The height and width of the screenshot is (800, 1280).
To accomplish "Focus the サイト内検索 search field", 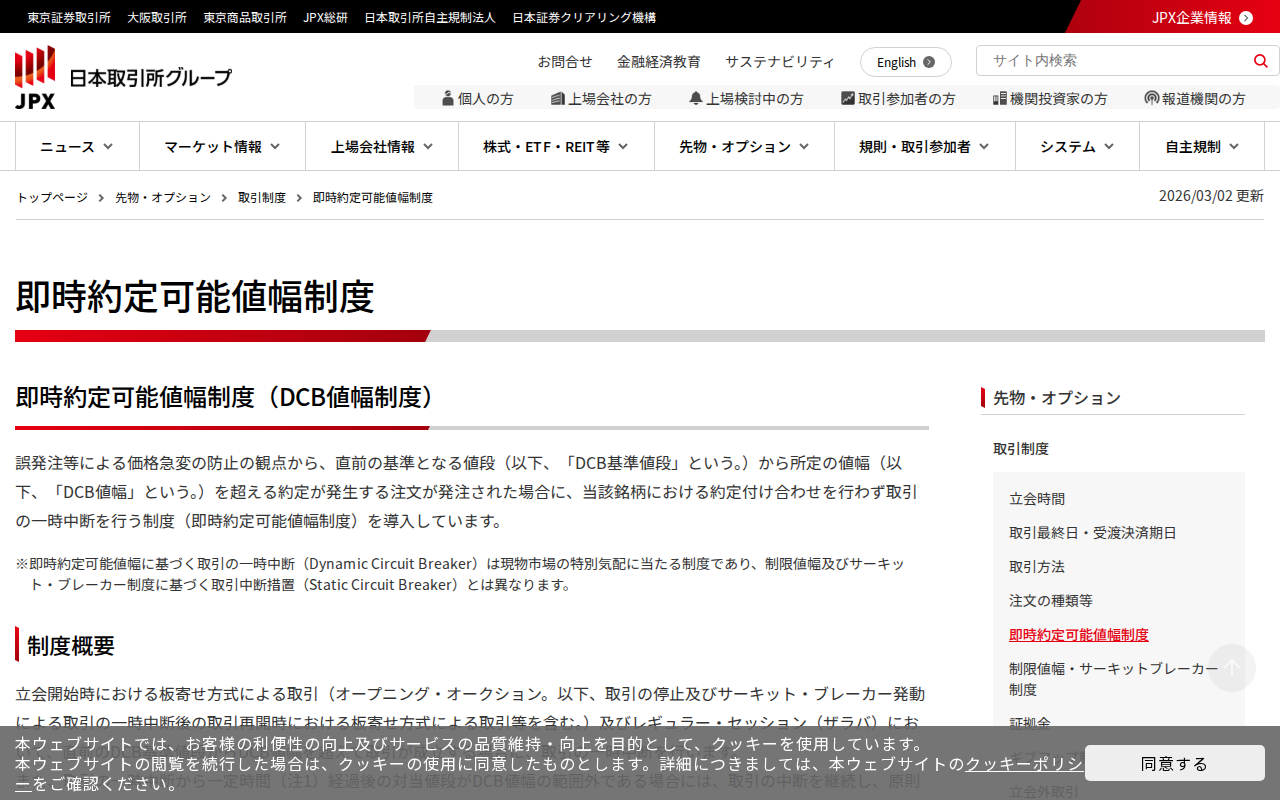I will (x=1110, y=61).
